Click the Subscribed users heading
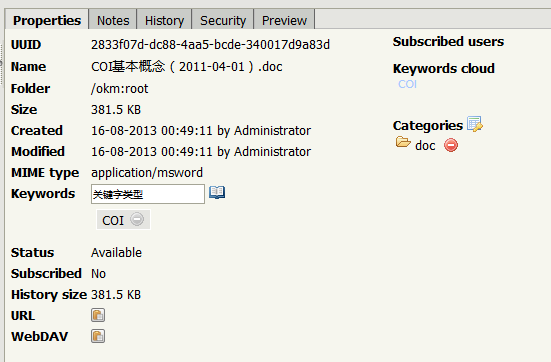Screen dimensions: 551x362 point(448,41)
